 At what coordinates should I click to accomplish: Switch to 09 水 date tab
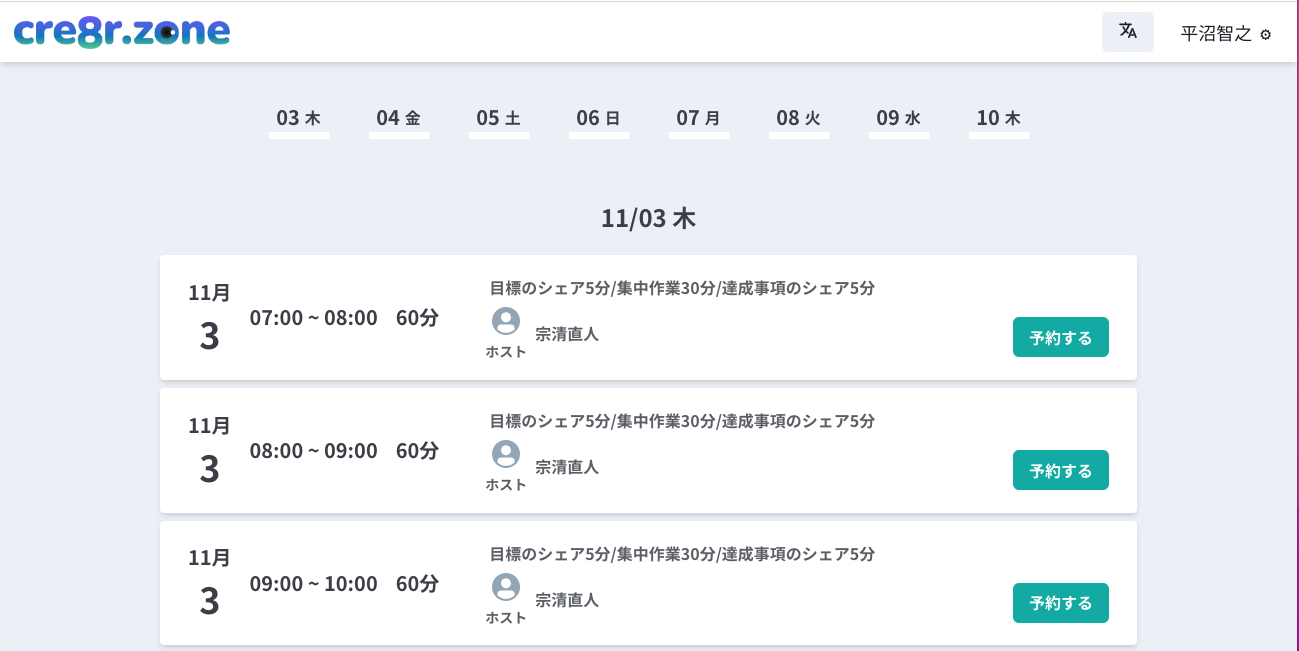click(x=898, y=118)
